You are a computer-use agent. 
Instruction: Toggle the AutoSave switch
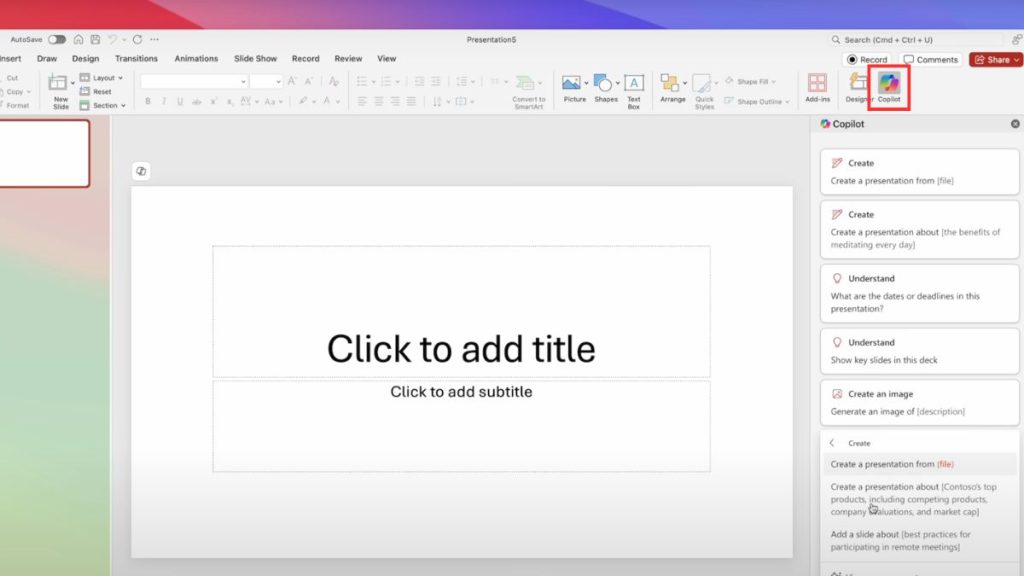point(57,40)
